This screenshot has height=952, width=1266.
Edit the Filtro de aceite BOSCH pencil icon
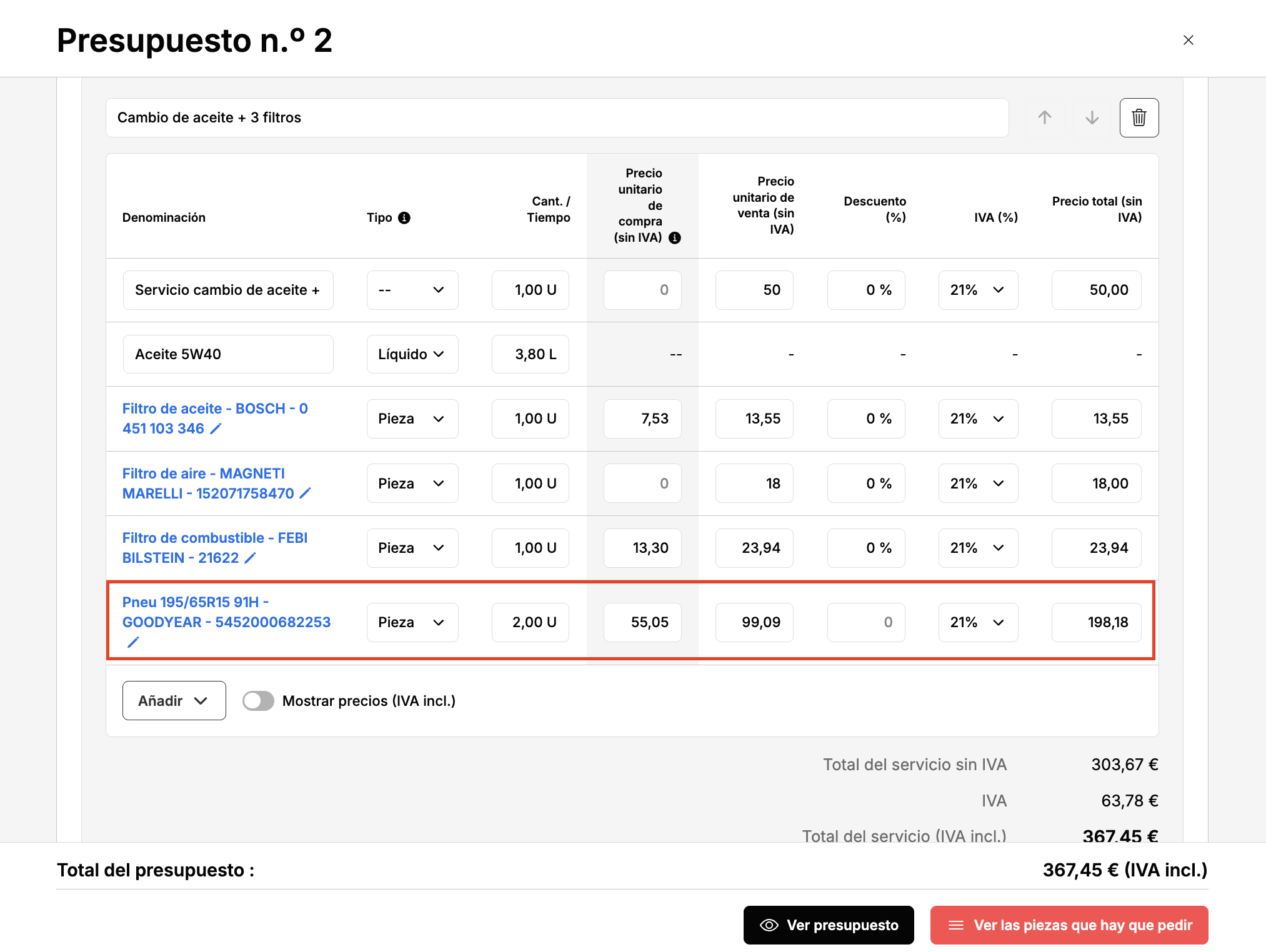click(216, 429)
